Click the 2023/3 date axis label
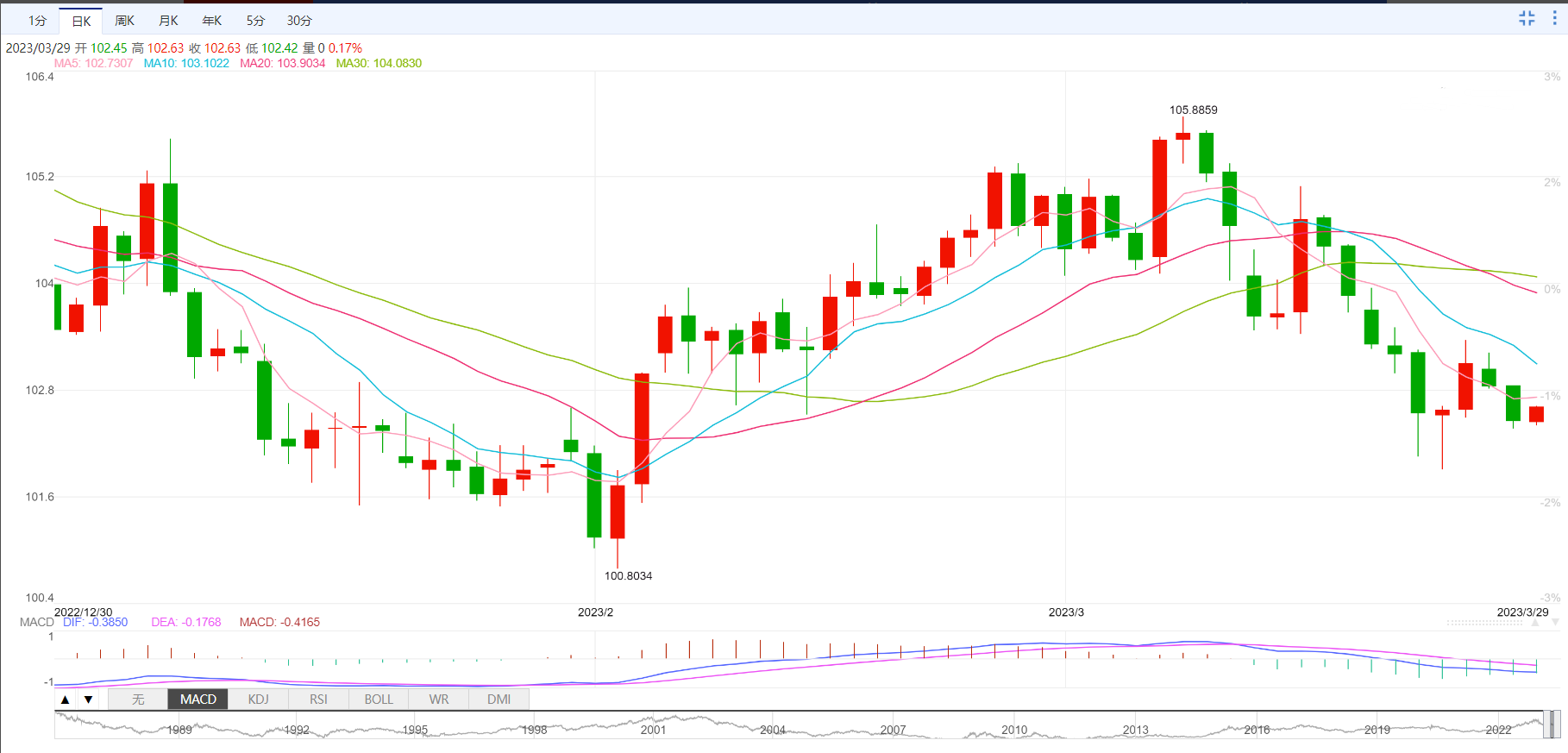 pos(1066,612)
